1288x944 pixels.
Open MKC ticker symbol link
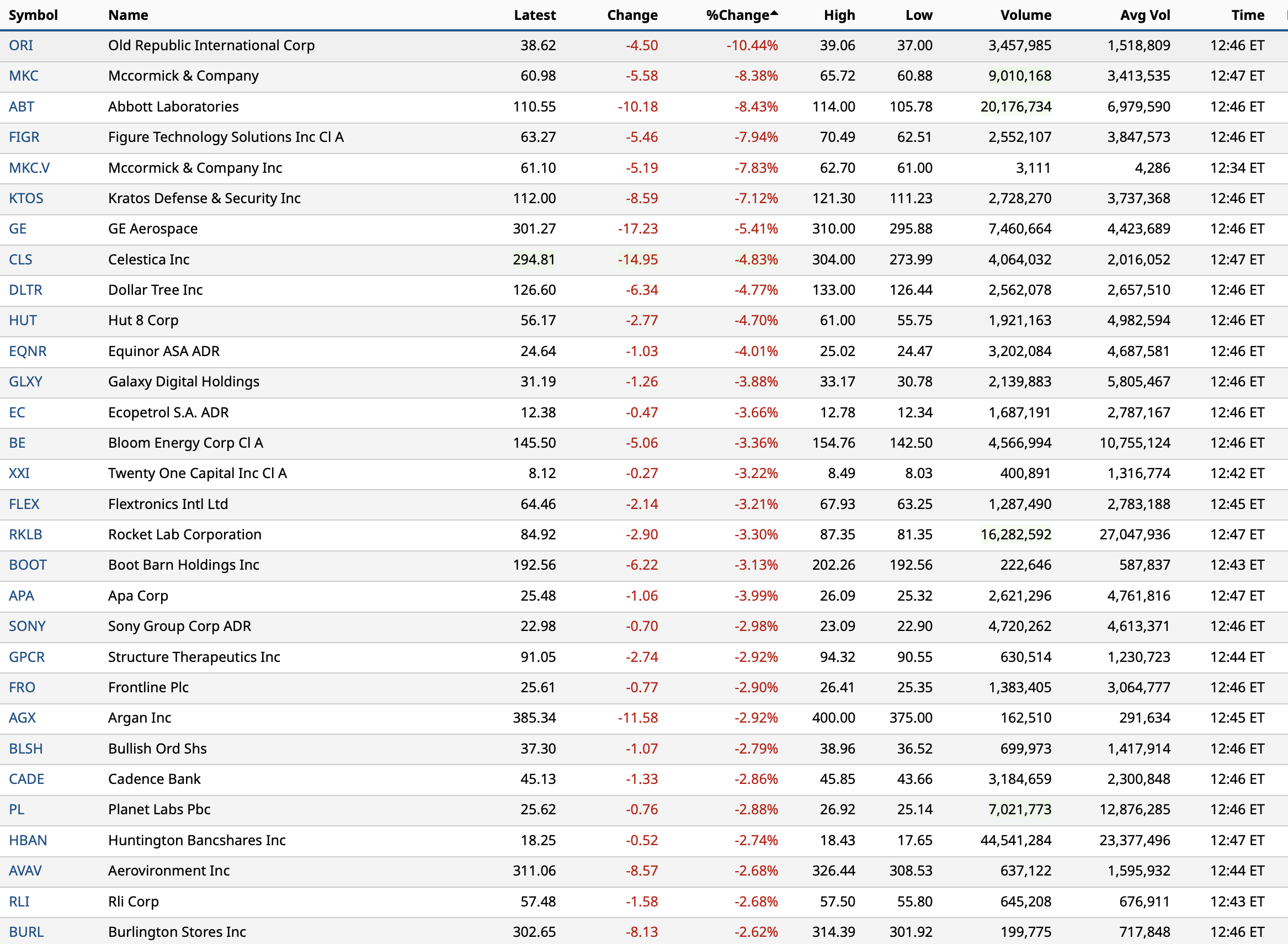point(23,76)
